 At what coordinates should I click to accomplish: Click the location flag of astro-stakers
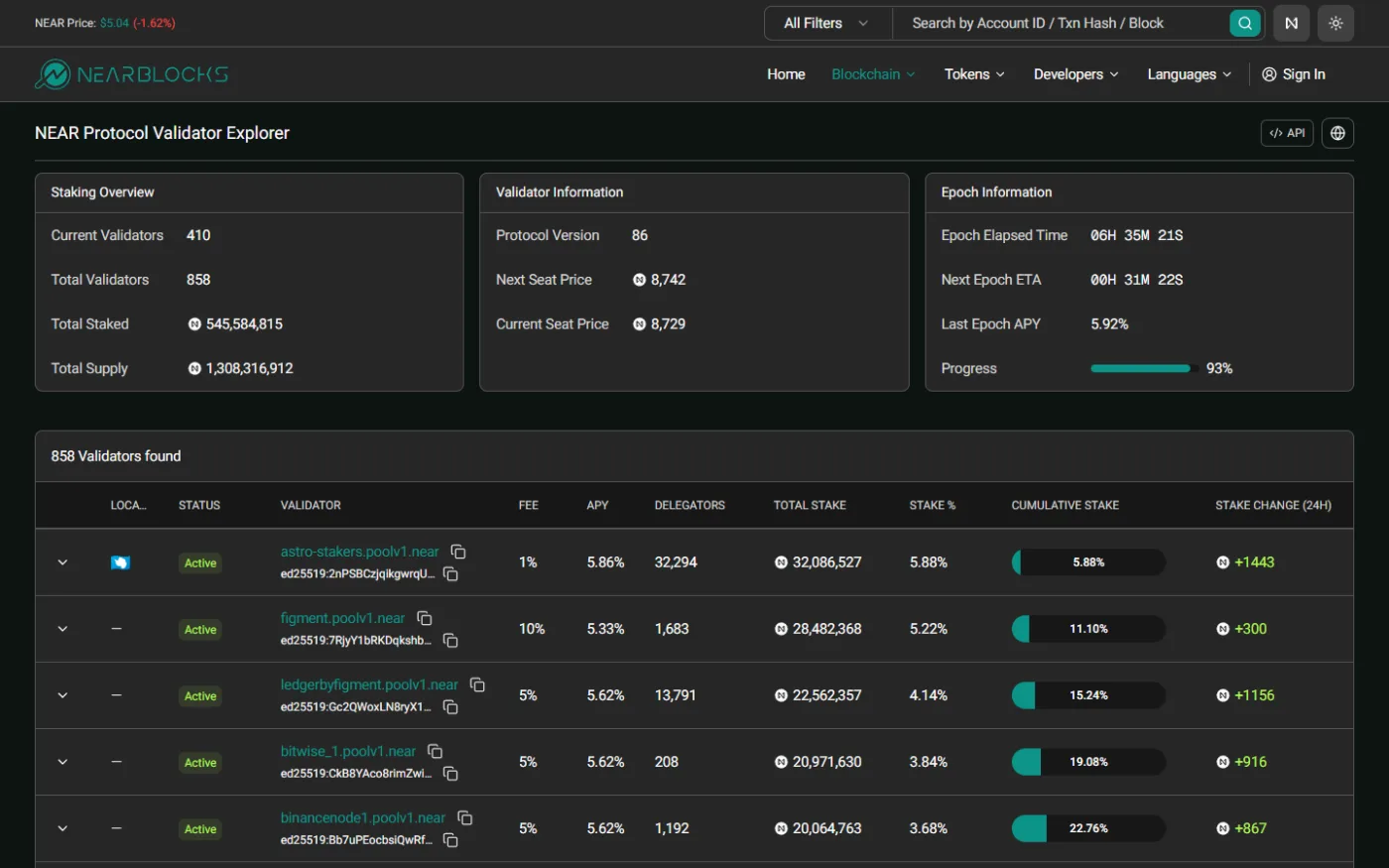tap(120, 562)
